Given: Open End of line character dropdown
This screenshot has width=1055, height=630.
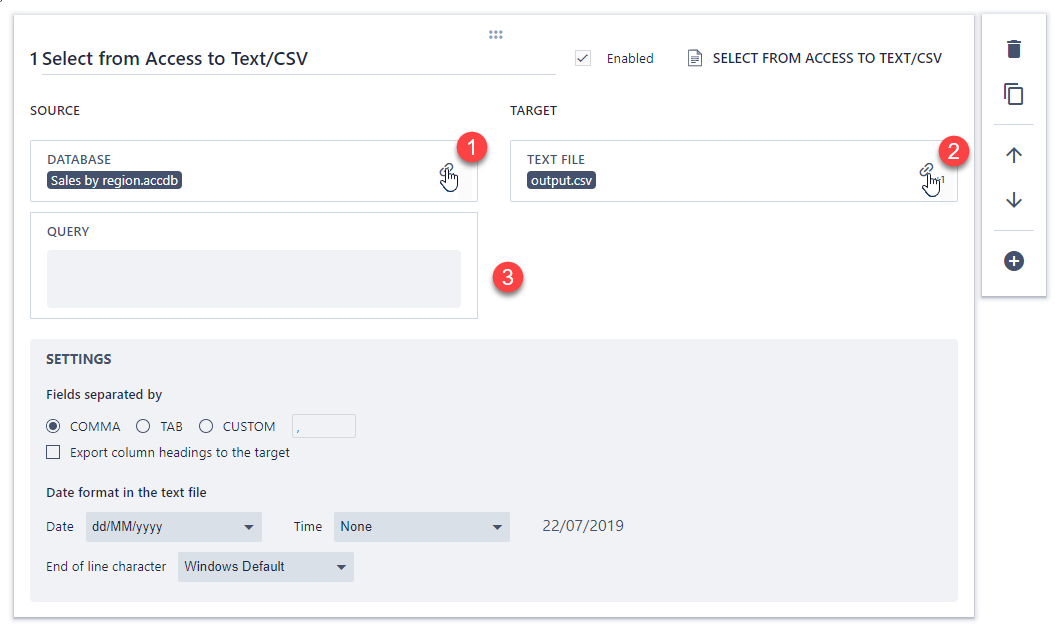Looking at the screenshot, I should tap(265, 567).
